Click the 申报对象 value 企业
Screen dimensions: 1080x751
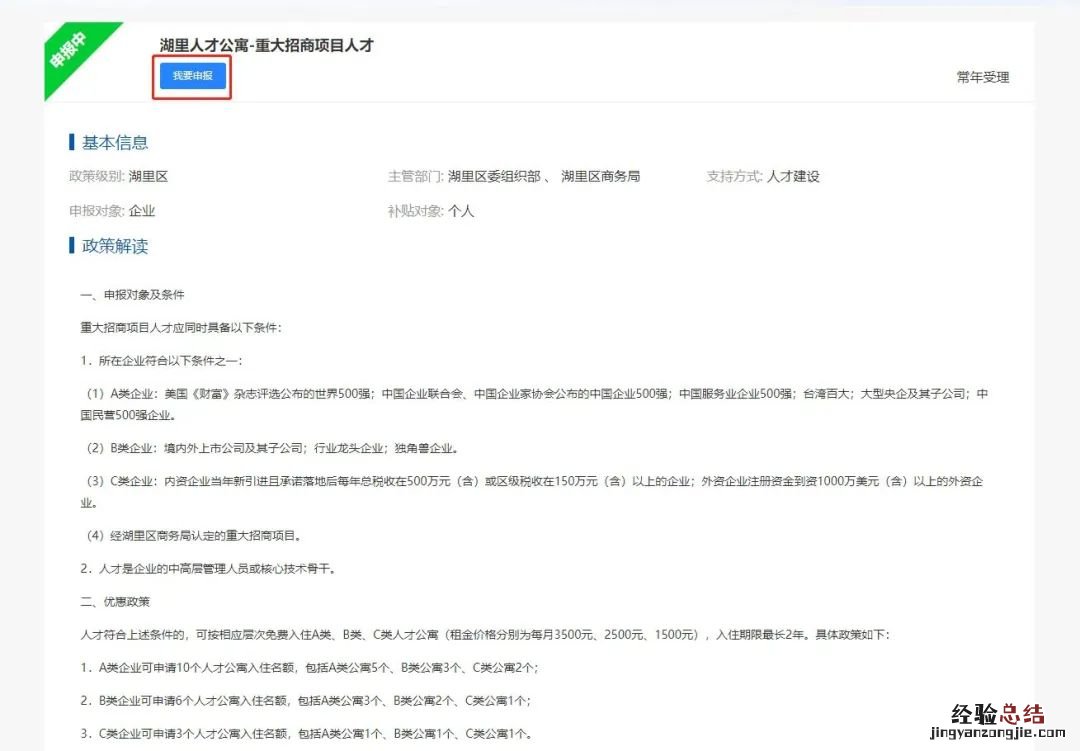click(x=142, y=211)
